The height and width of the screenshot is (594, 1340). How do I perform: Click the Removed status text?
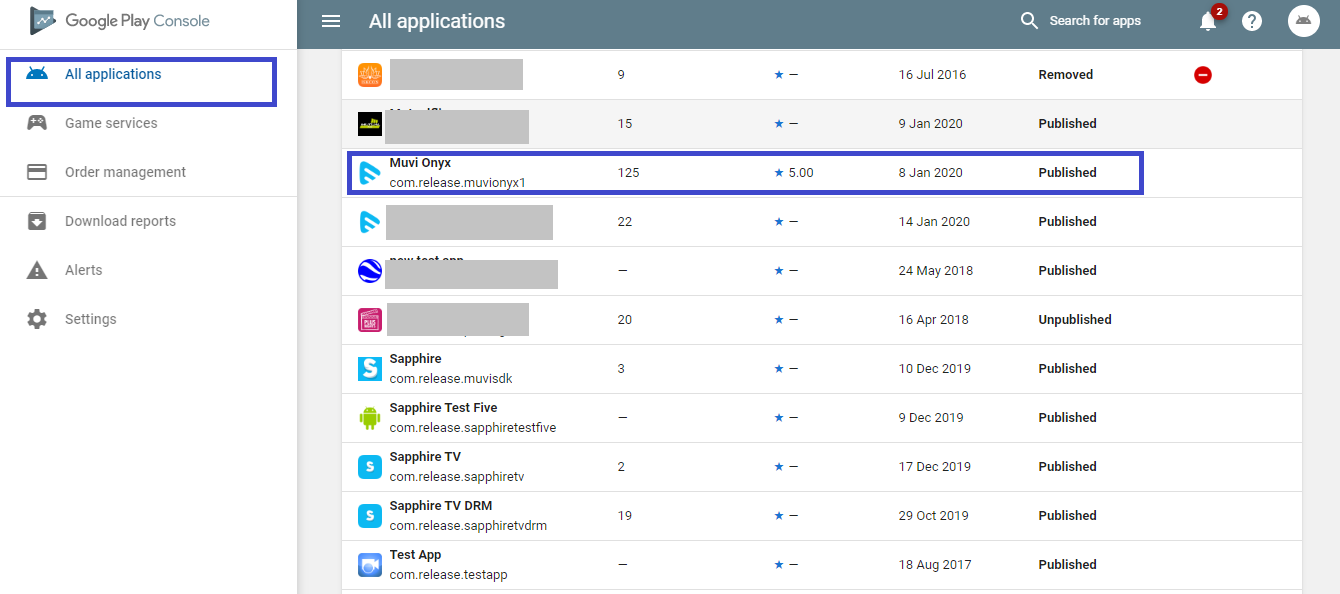[x=1066, y=75]
